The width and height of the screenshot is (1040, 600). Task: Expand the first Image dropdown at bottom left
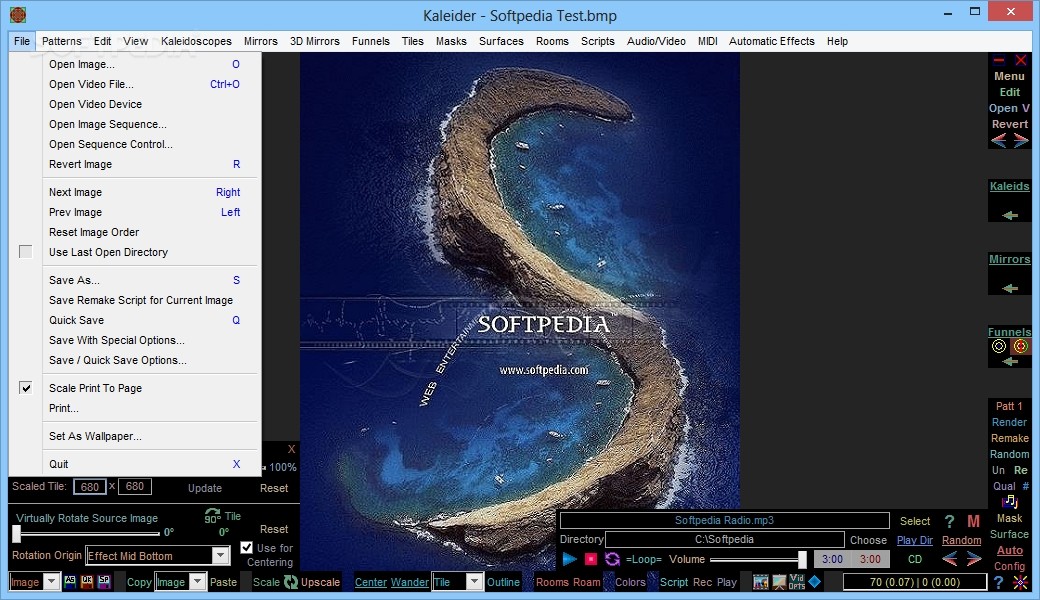tap(51, 582)
